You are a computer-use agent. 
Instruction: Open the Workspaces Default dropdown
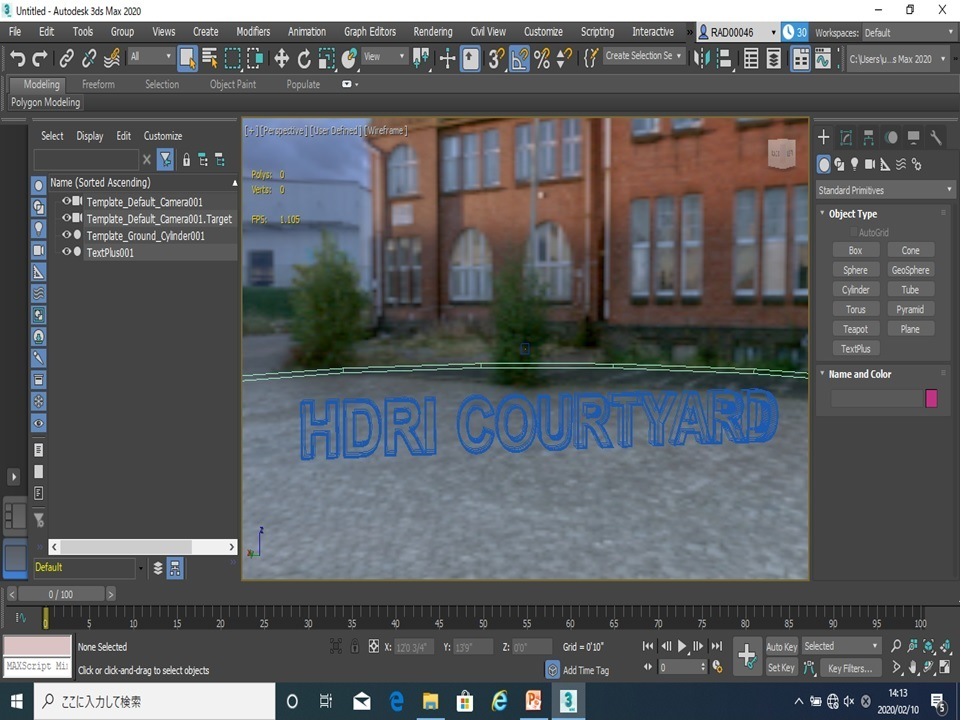tap(909, 33)
